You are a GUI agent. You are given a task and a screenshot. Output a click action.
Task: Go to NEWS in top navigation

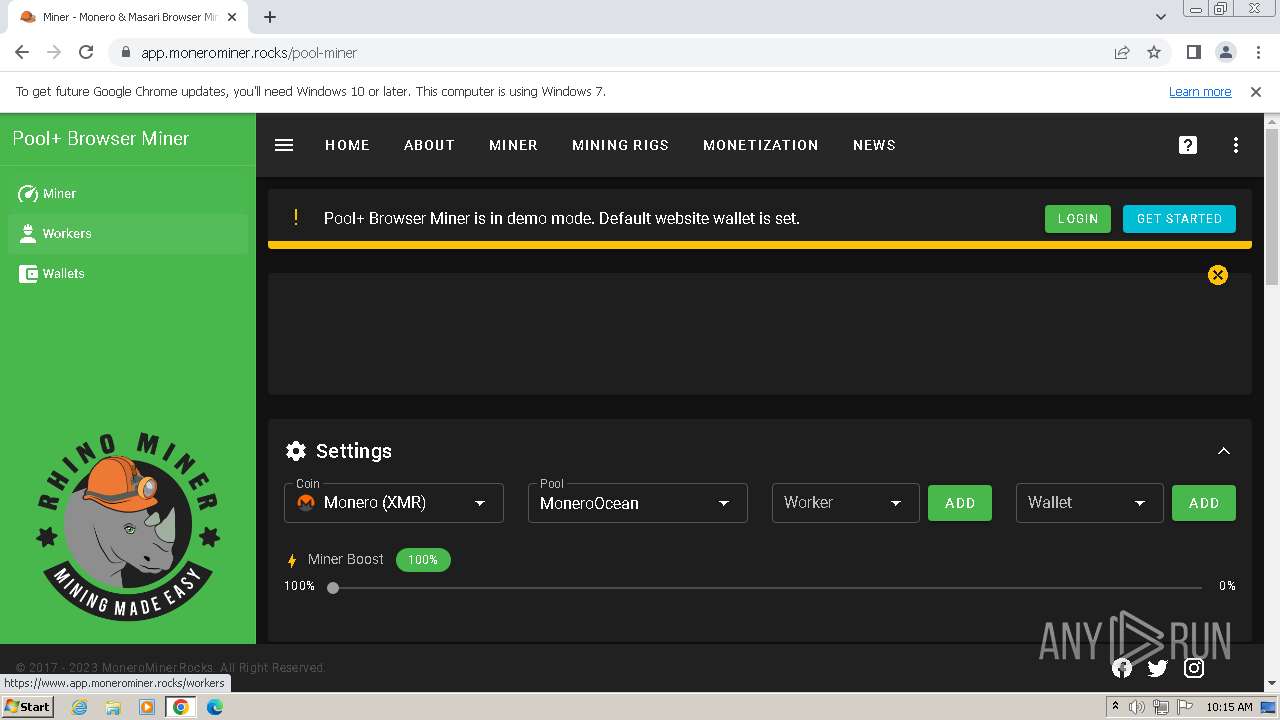pyautogui.click(x=874, y=145)
